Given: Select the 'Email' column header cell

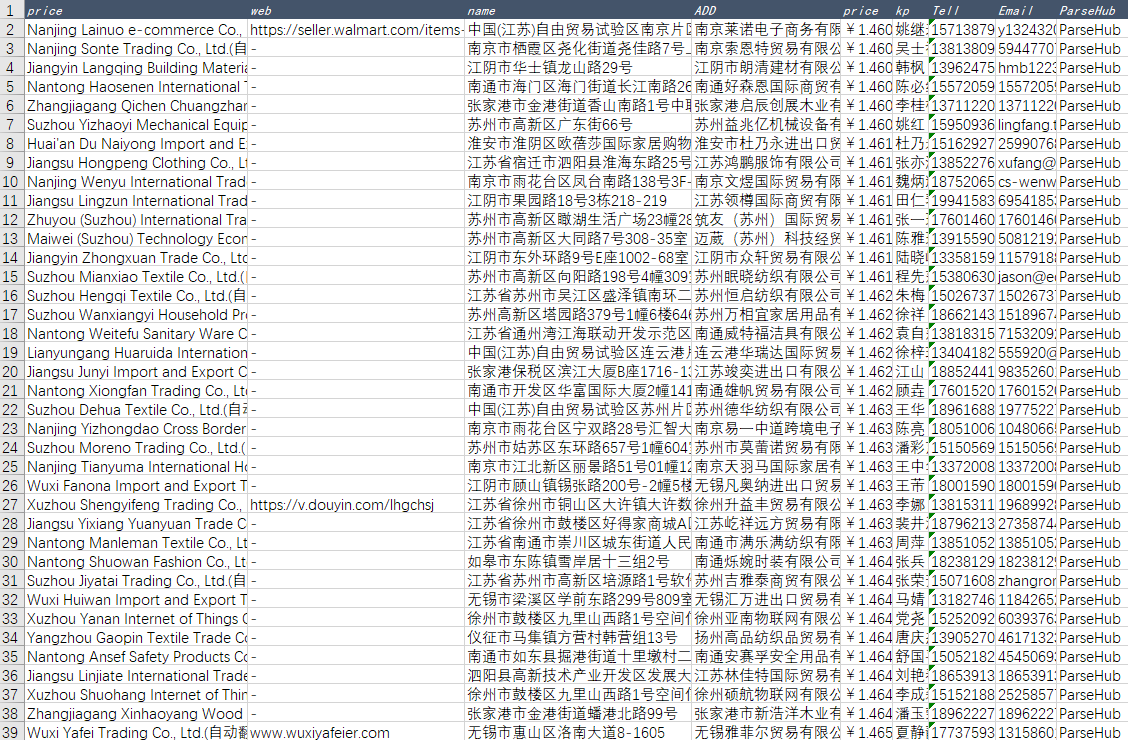Looking at the screenshot, I should click(1026, 10).
